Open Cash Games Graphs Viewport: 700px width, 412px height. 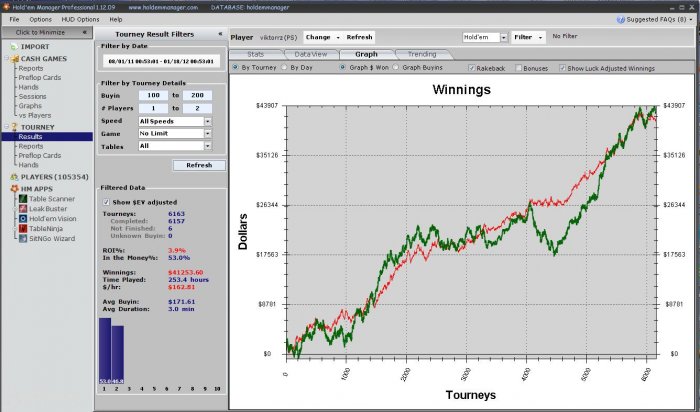(x=30, y=106)
